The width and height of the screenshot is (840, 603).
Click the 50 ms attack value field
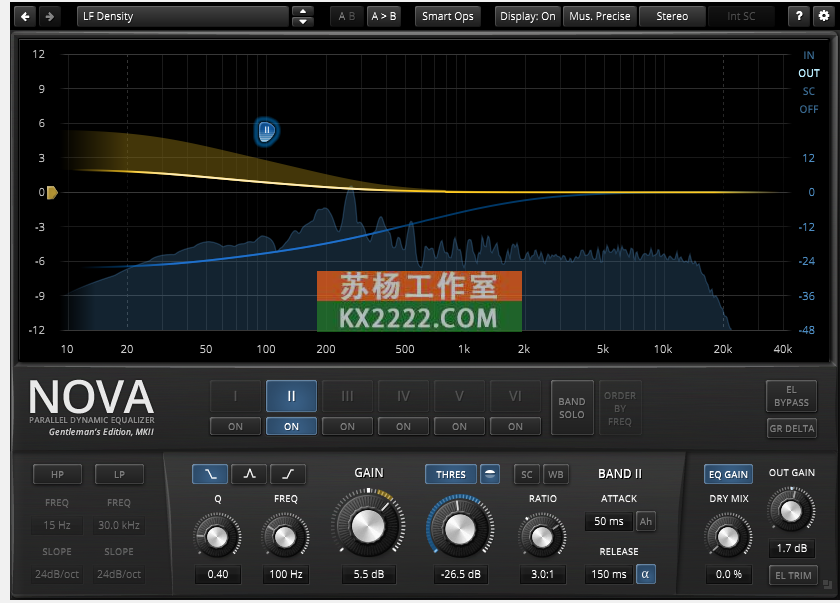(x=609, y=521)
